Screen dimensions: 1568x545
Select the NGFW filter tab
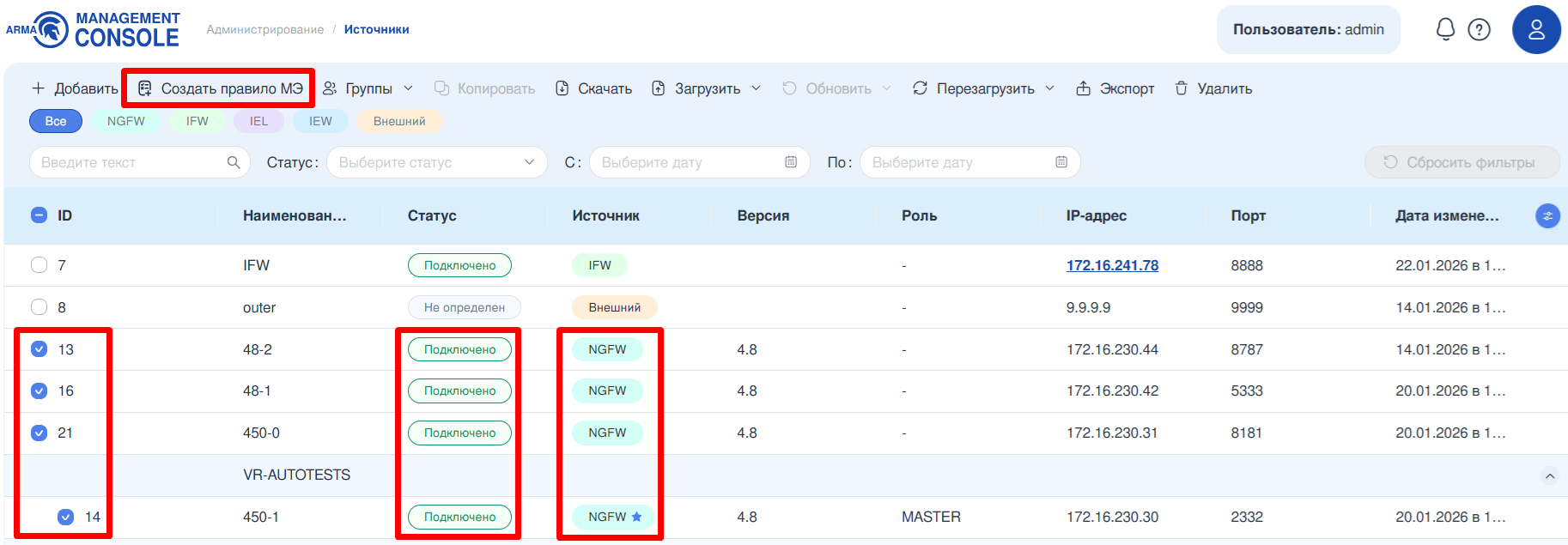click(125, 121)
